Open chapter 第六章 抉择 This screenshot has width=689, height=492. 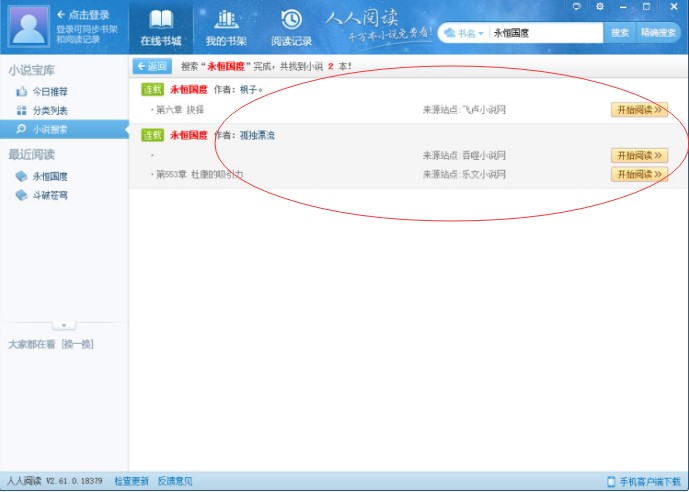tap(180, 110)
